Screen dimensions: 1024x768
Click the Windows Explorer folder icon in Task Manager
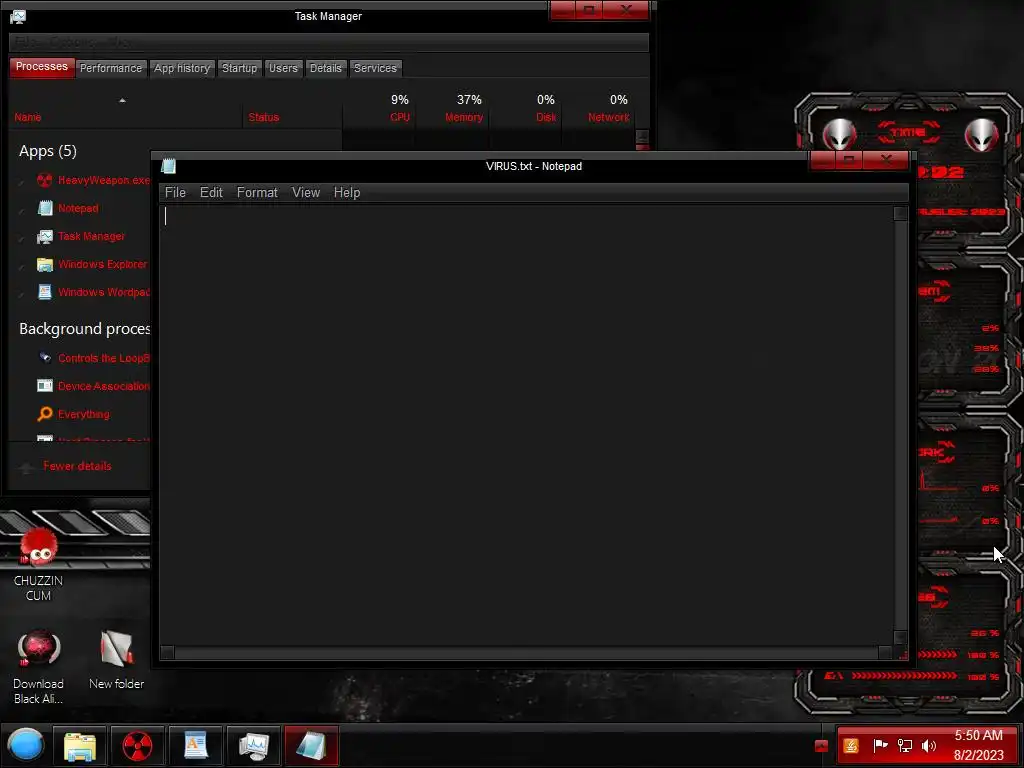tap(44, 264)
